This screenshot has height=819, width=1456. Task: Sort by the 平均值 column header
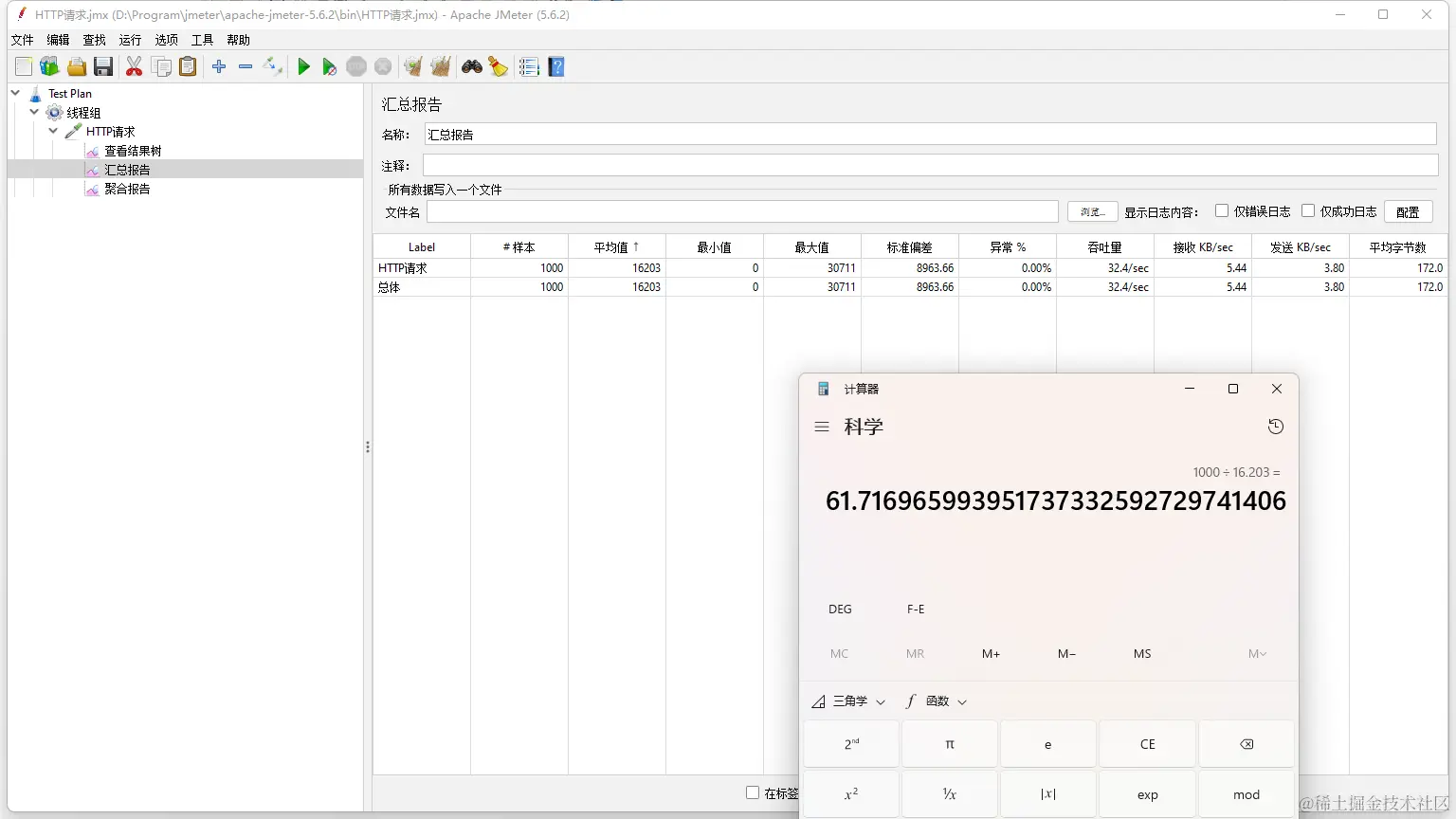[617, 246]
